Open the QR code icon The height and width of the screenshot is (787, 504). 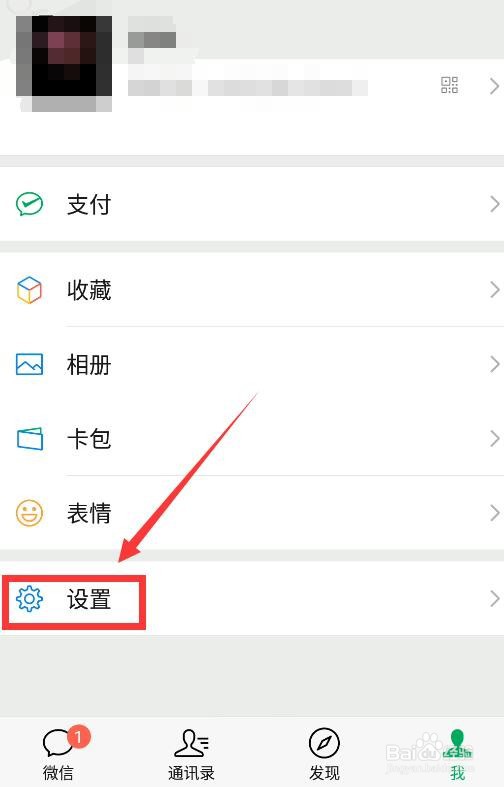[x=449, y=85]
